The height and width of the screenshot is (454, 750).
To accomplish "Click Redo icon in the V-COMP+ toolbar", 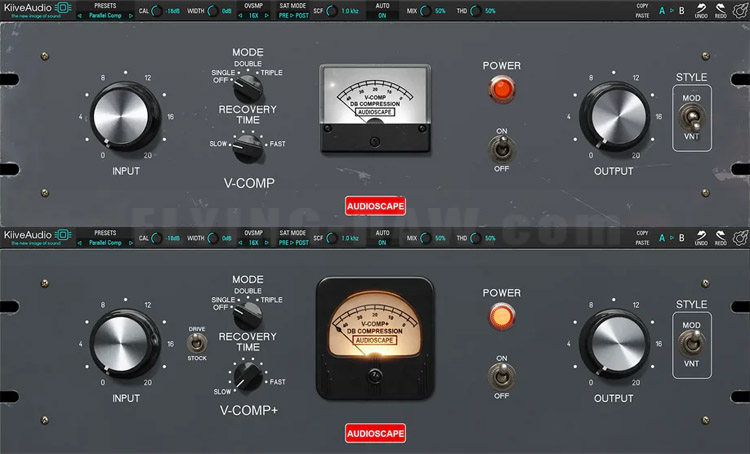I will click(720, 237).
